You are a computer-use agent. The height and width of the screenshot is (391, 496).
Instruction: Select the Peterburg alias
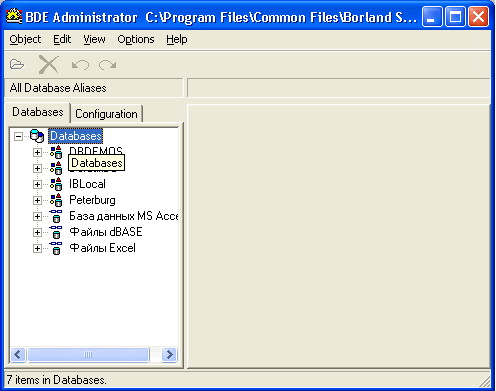click(92, 200)
